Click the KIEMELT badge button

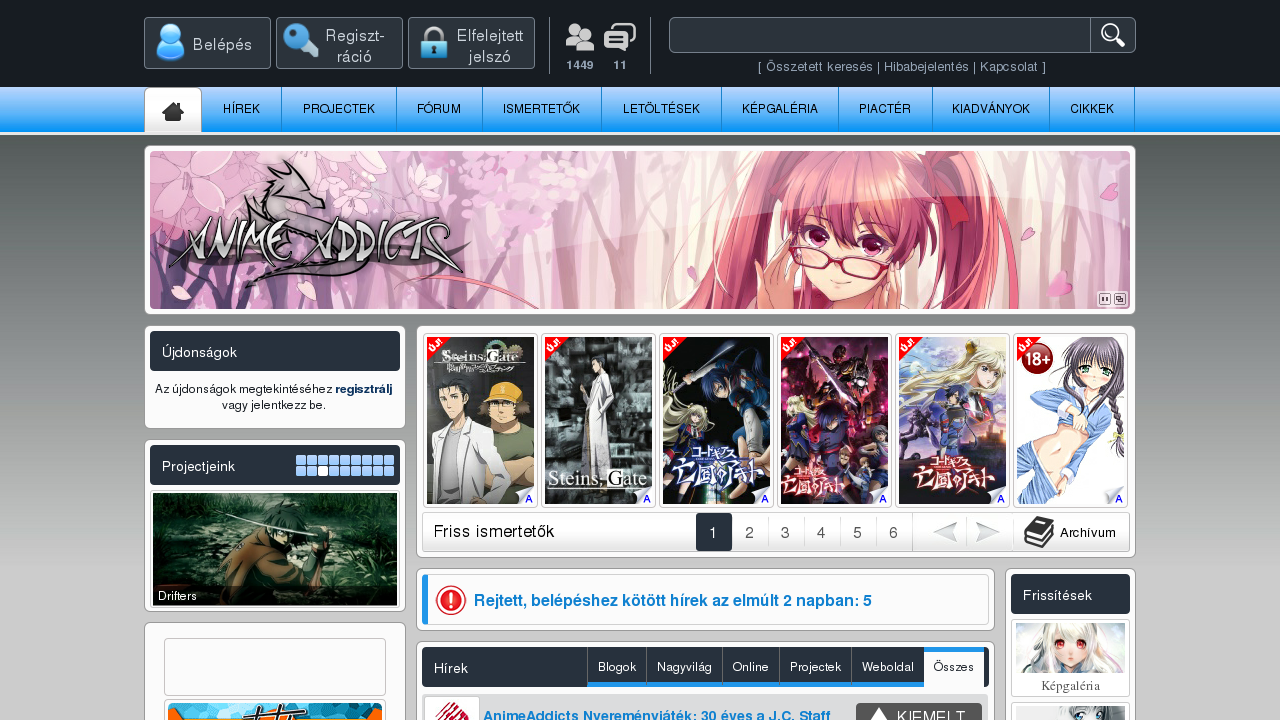point(919,712)
